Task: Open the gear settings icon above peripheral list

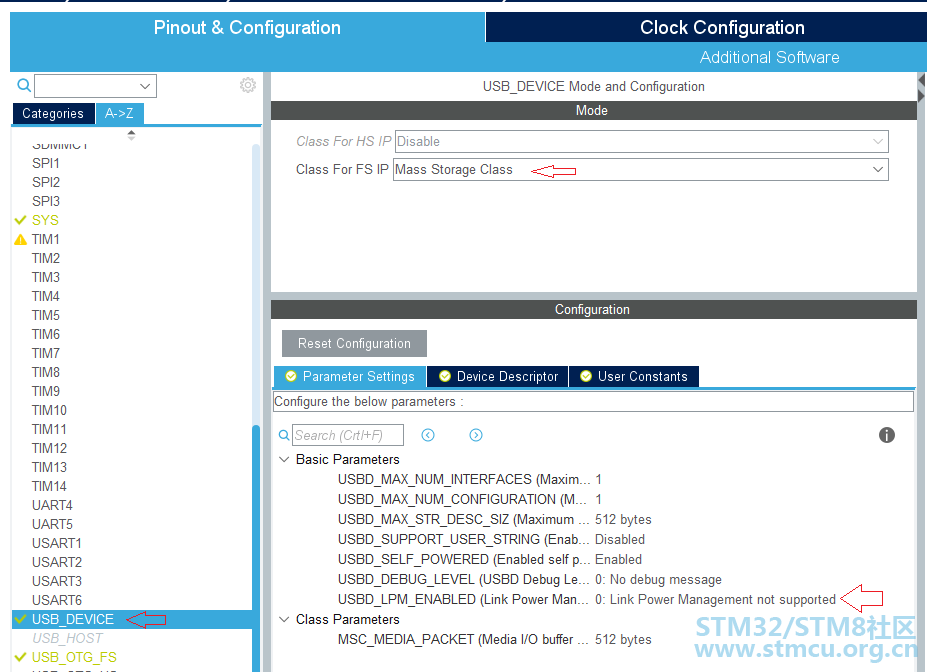Action: tap(248, 85)
